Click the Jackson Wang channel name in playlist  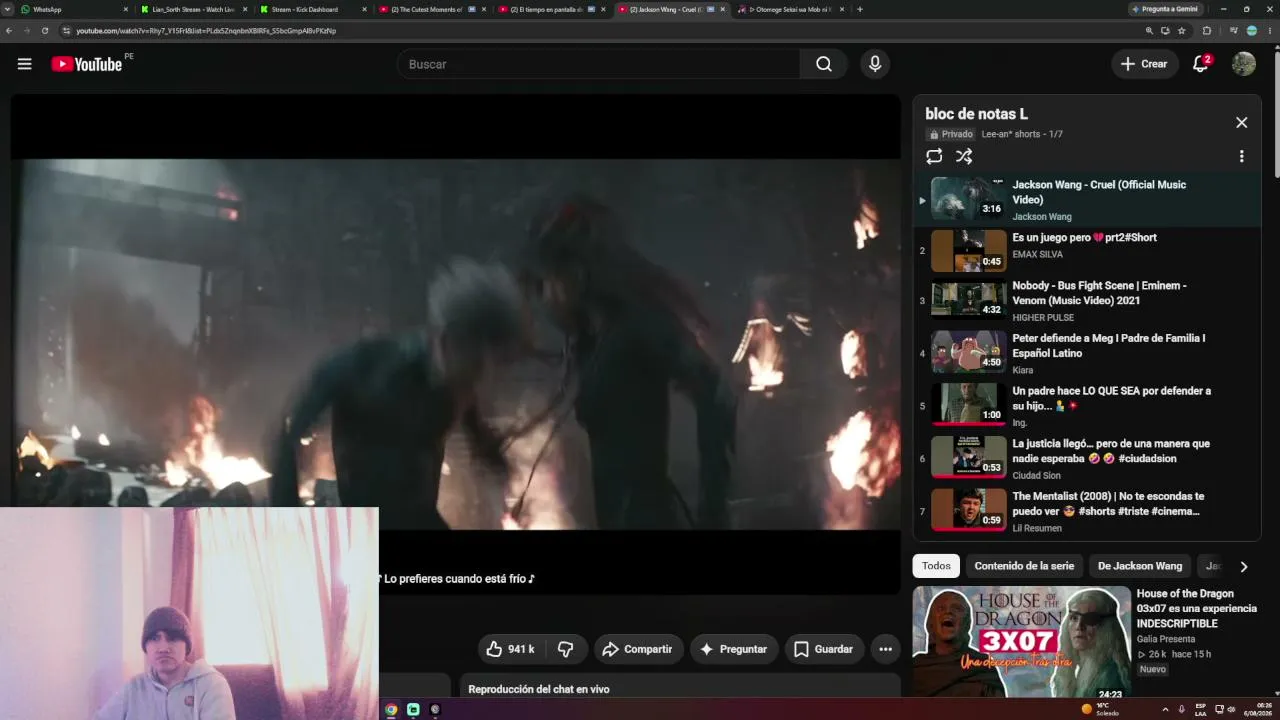point(1041,217)
